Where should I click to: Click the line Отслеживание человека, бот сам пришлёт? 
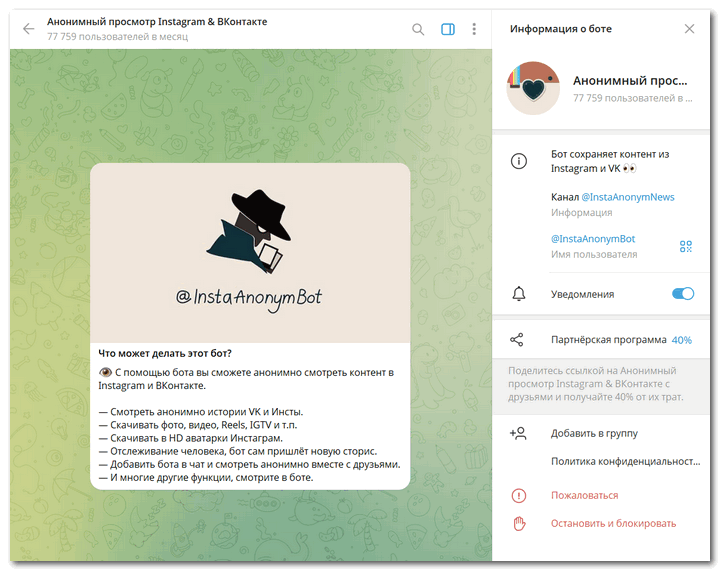237,452
